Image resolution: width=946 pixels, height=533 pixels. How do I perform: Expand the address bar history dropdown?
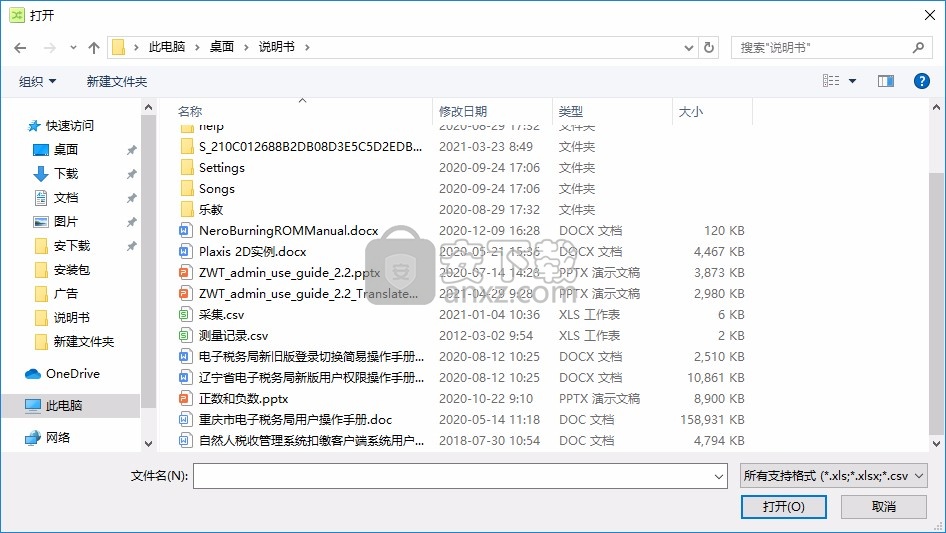688,47
